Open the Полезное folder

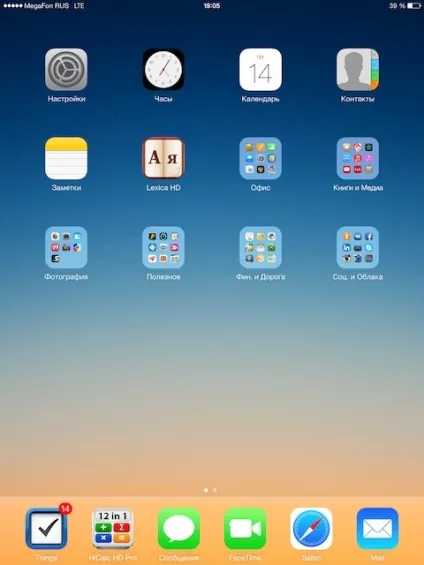pos(164,247)
